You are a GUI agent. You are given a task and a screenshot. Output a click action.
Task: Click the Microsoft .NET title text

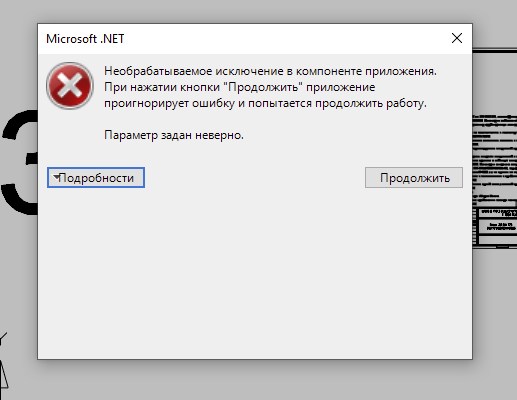tap(85, 39)
